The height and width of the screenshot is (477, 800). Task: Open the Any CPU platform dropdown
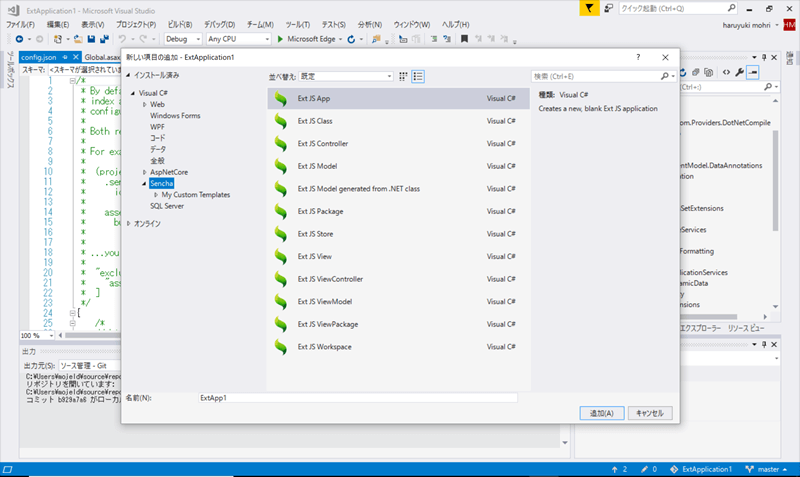coord(238,39)
